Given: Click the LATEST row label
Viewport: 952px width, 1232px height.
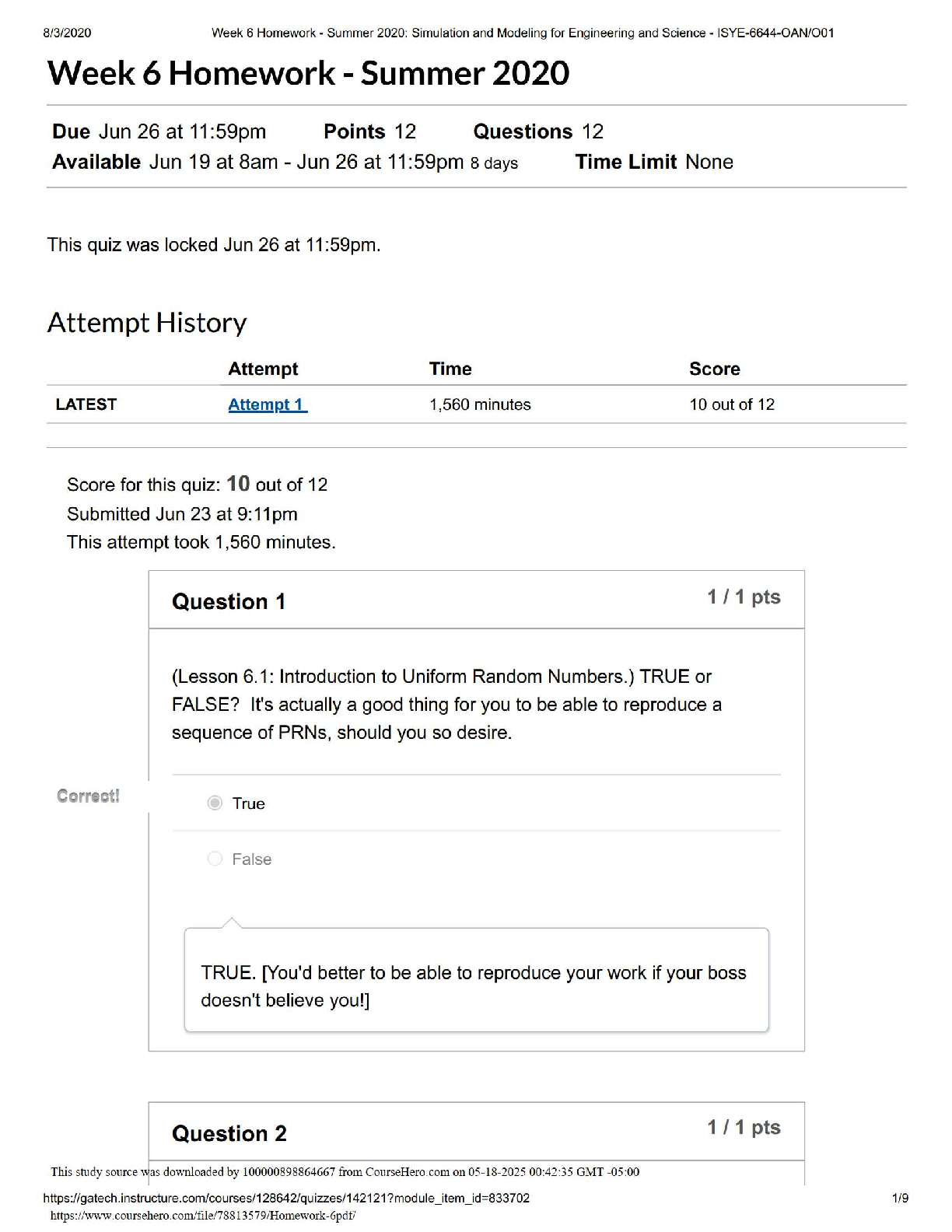Looking at the screenshot, I should pyautogui.click(x=86, y=404).
